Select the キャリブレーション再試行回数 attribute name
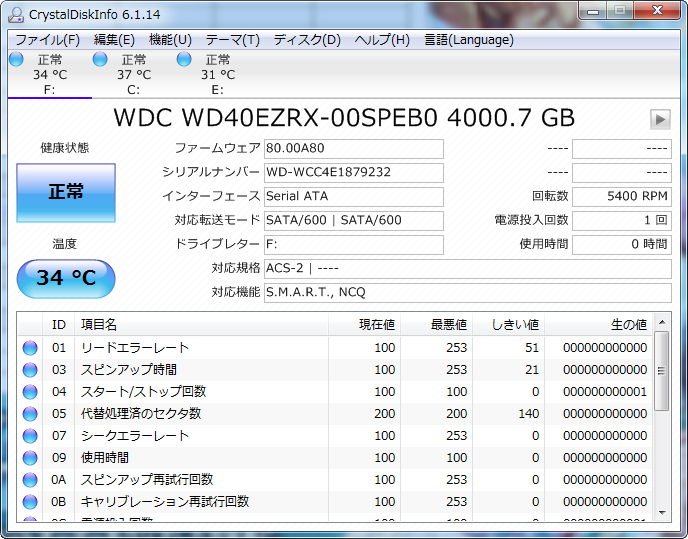The image size is (688, 539). [x=165, y=502]
